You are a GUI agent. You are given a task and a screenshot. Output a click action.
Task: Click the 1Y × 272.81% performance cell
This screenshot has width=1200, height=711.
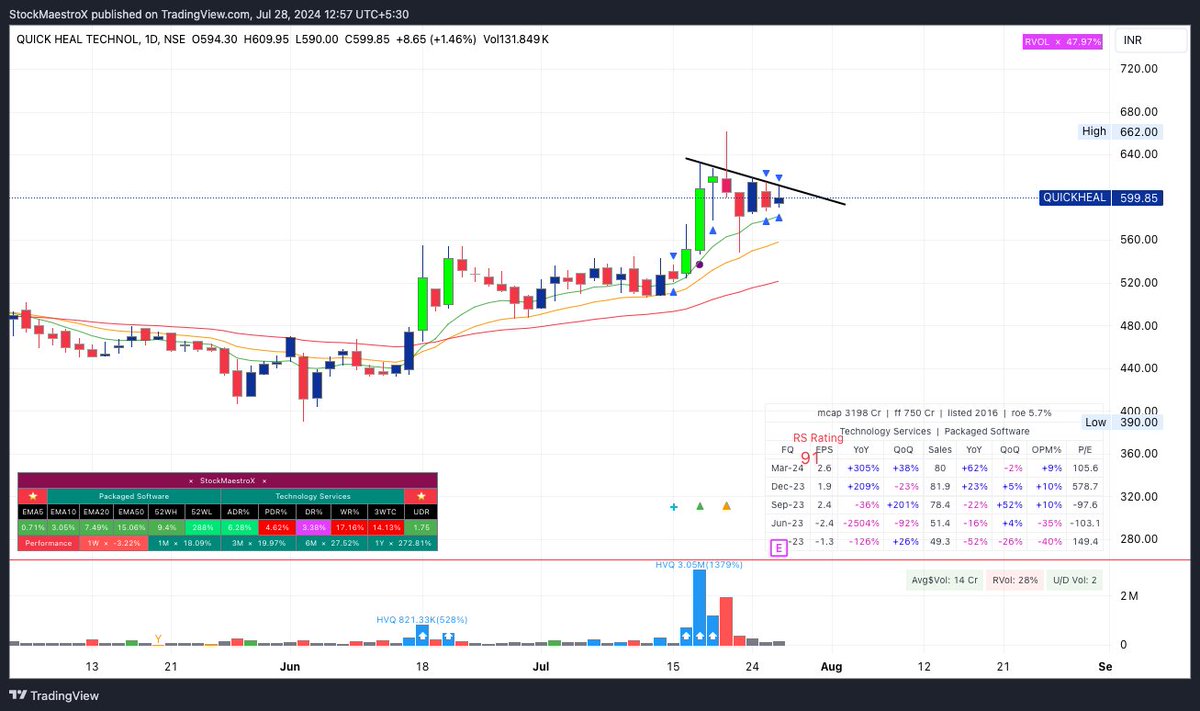(x=403, y=543)
